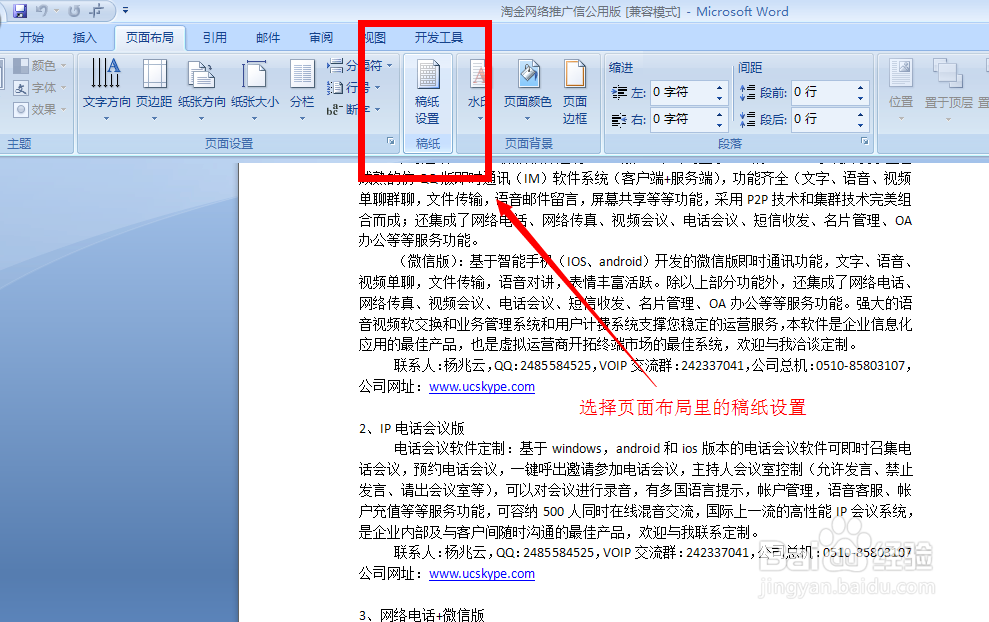Viewport: 989px width, 622px height.
Task: Switch to the 开始 ribbon tab
Action: click(32, 38)
